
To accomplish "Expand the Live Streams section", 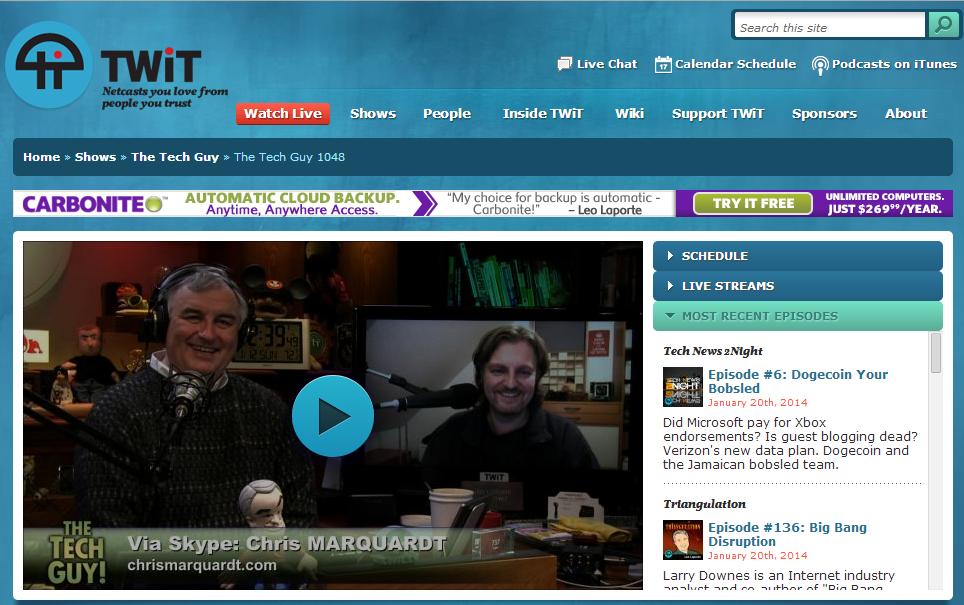I will [797, 286].
